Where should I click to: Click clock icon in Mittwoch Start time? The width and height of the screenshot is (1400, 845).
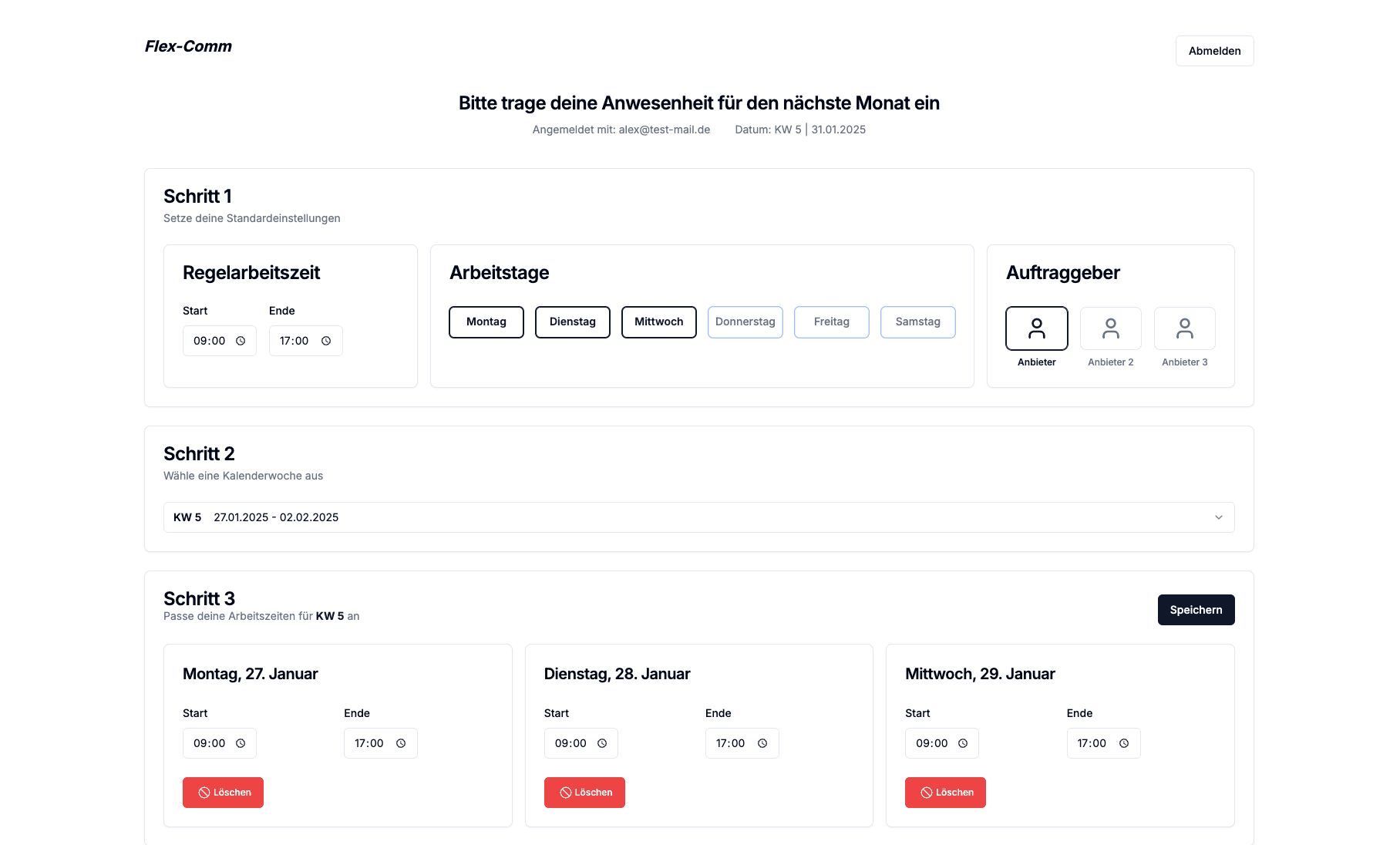963,743
